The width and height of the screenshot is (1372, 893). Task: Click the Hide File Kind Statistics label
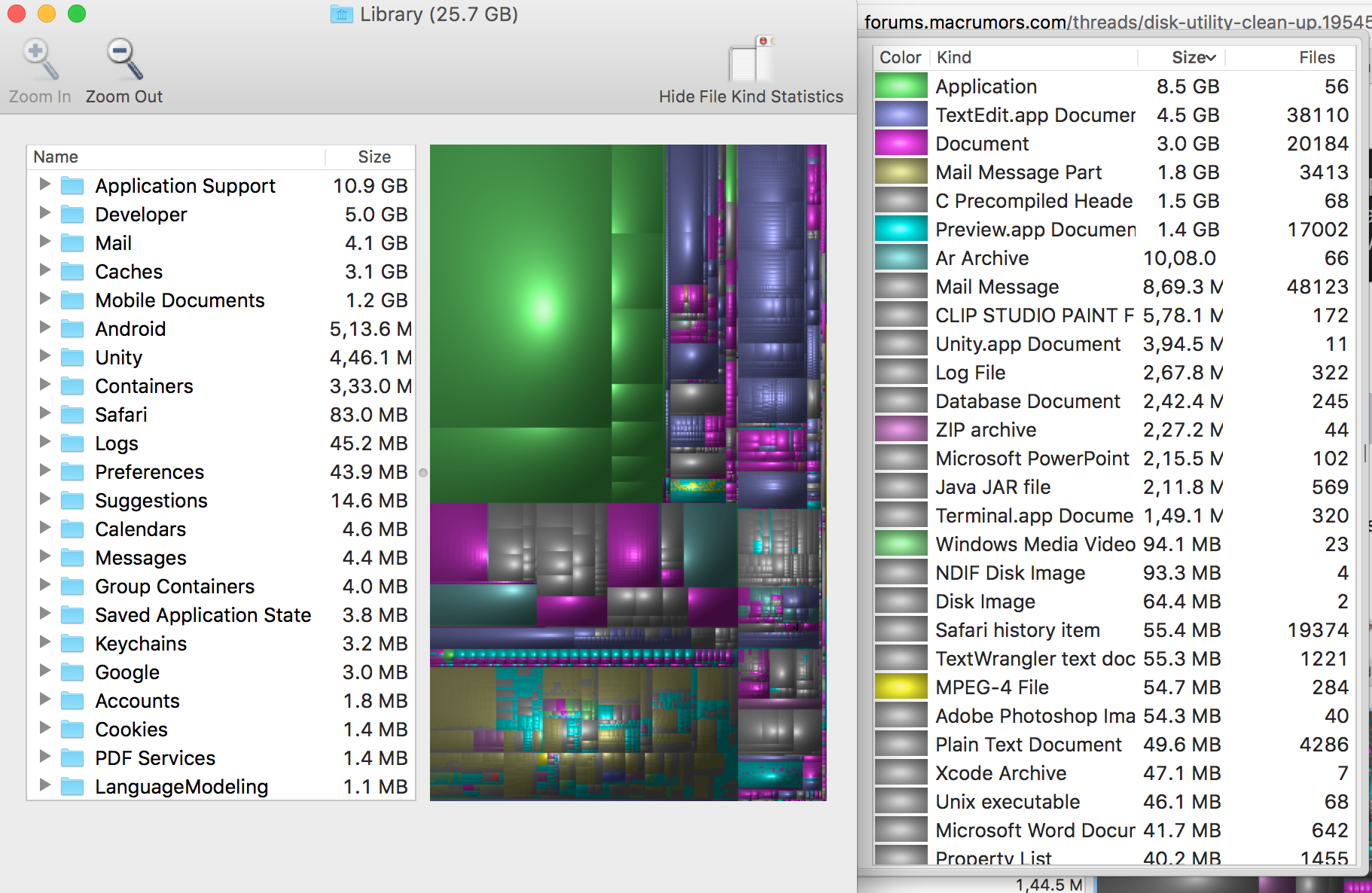point(751,96)
